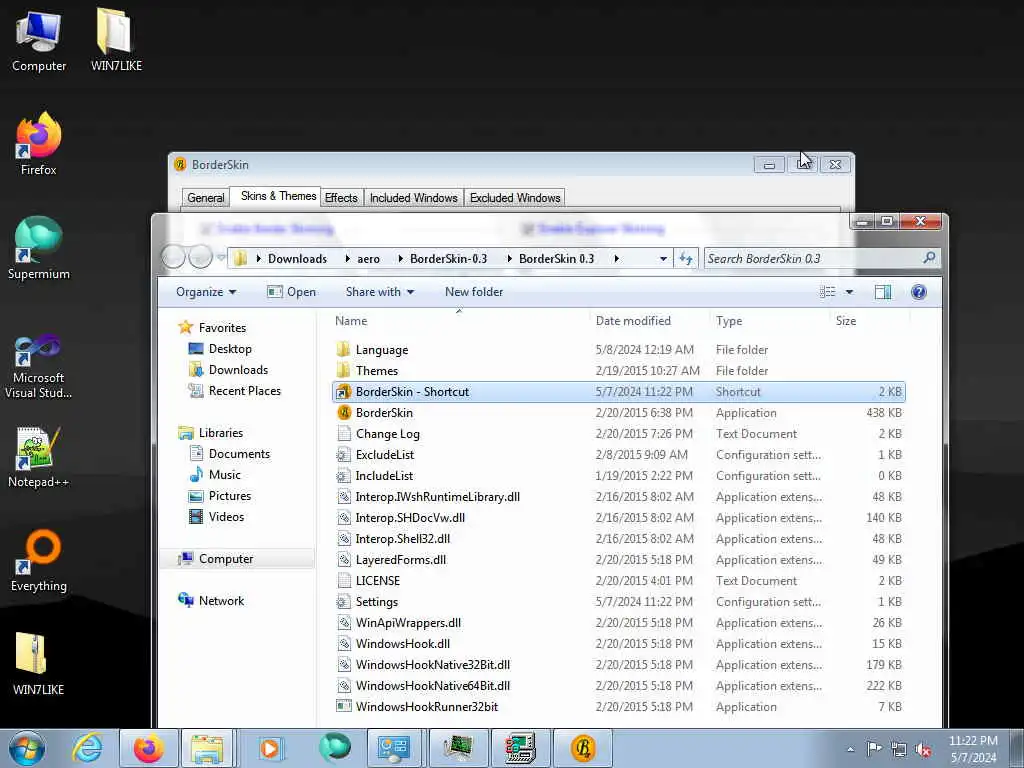
Task: Click the BorderSkin taskbar button
Action: (x=583, y=748)
